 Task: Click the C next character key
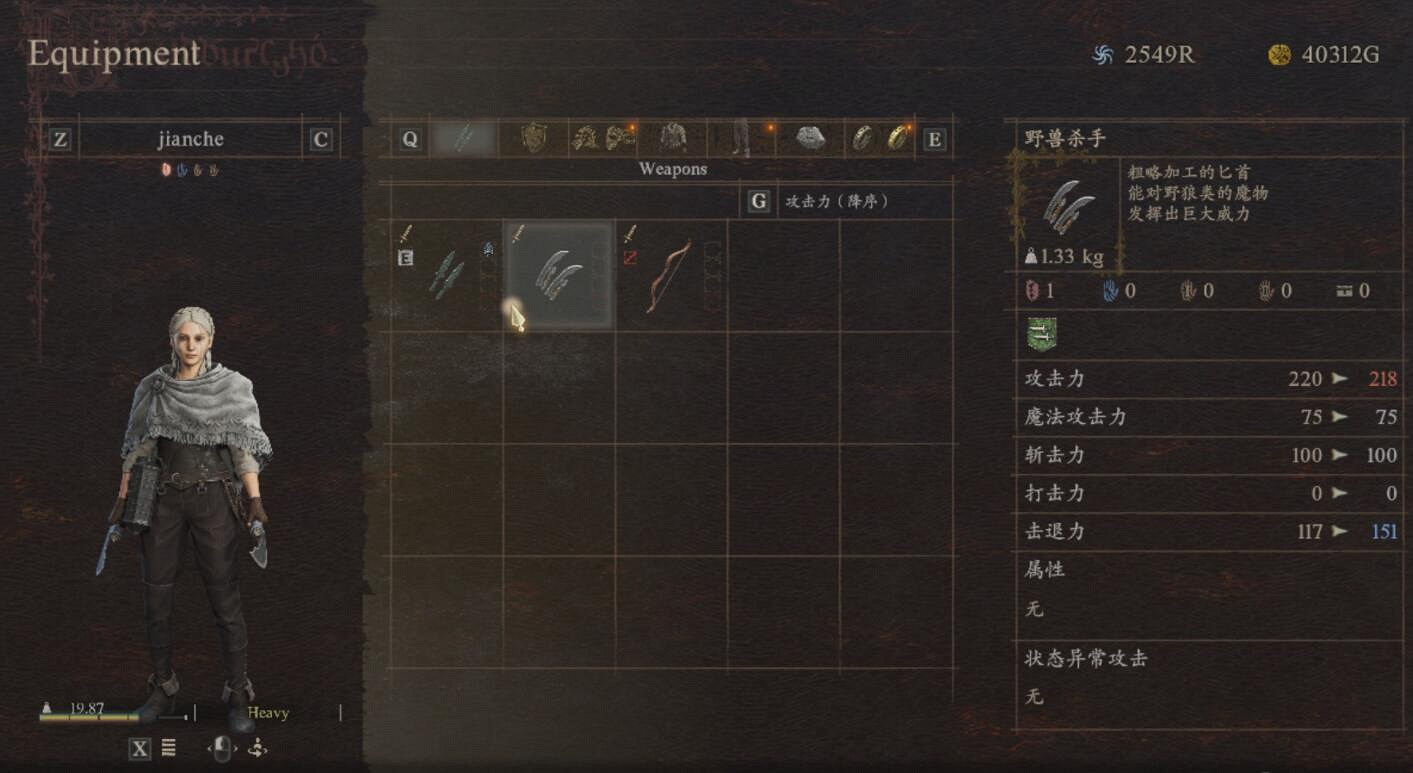click(320, 139)
